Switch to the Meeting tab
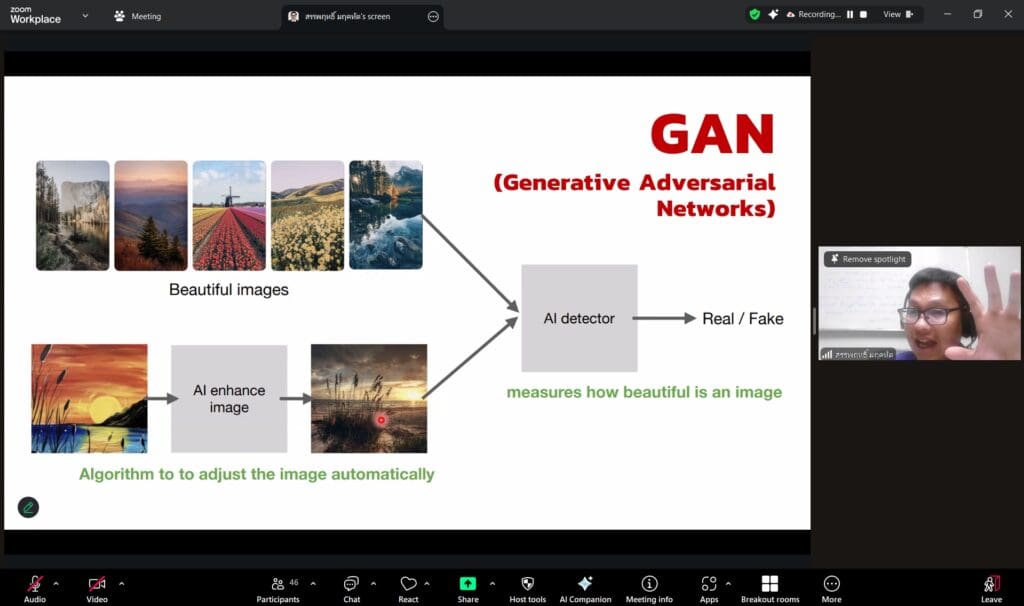The height and width of the screenshot is (606, 1024). pos(138,16)
